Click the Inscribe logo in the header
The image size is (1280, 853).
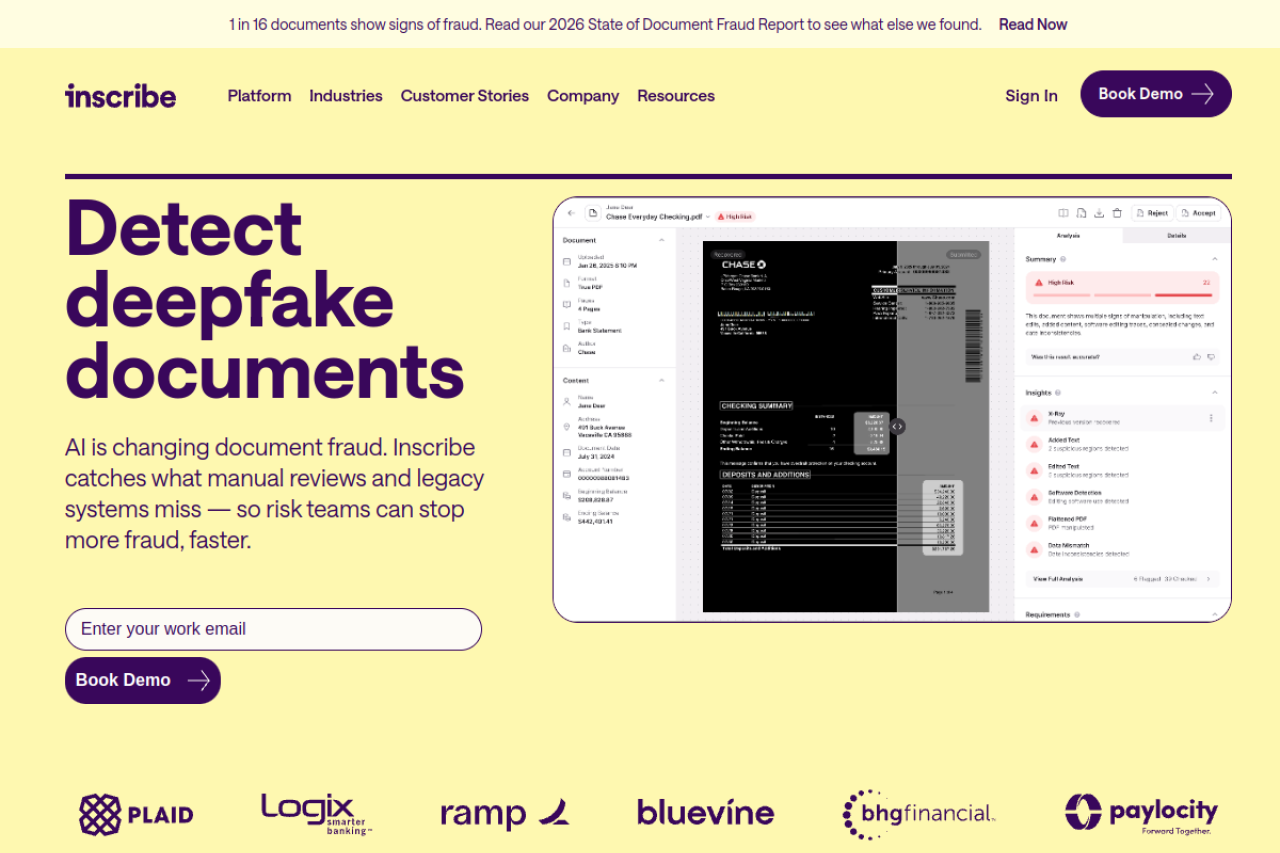[x=120, y=95]
